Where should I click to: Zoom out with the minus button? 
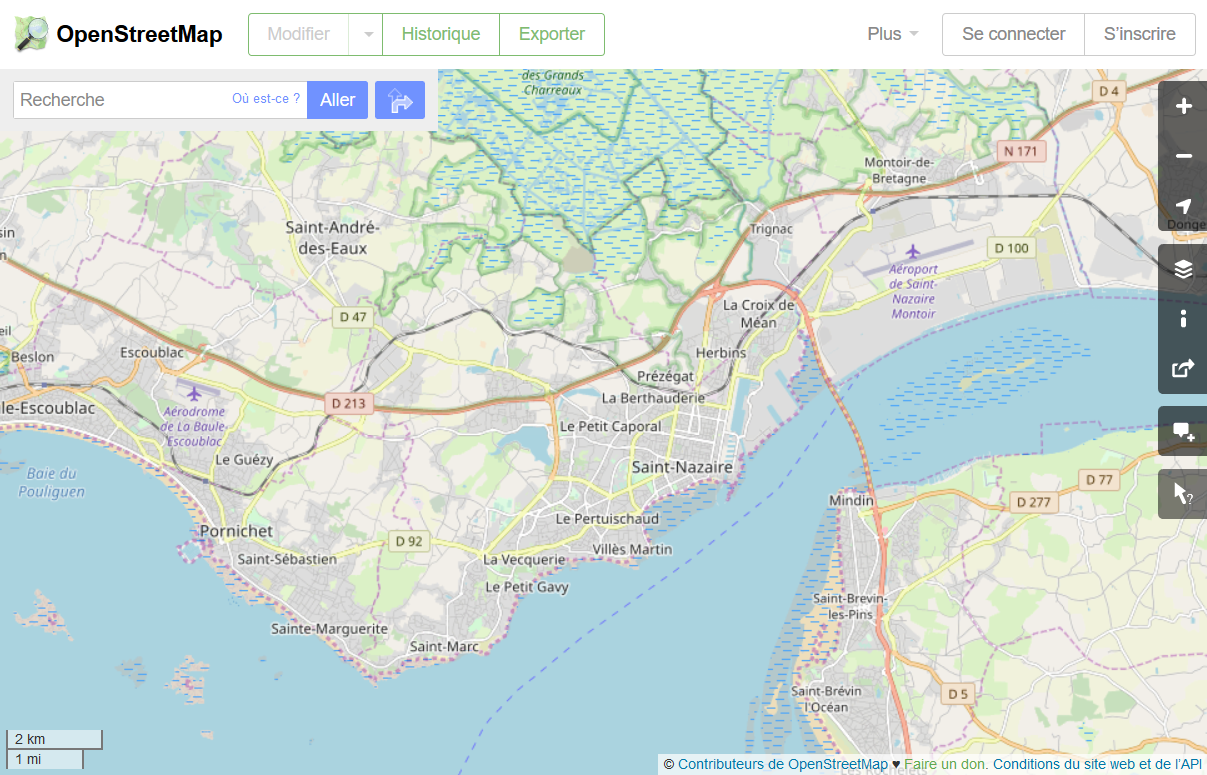pos(1184,156)
